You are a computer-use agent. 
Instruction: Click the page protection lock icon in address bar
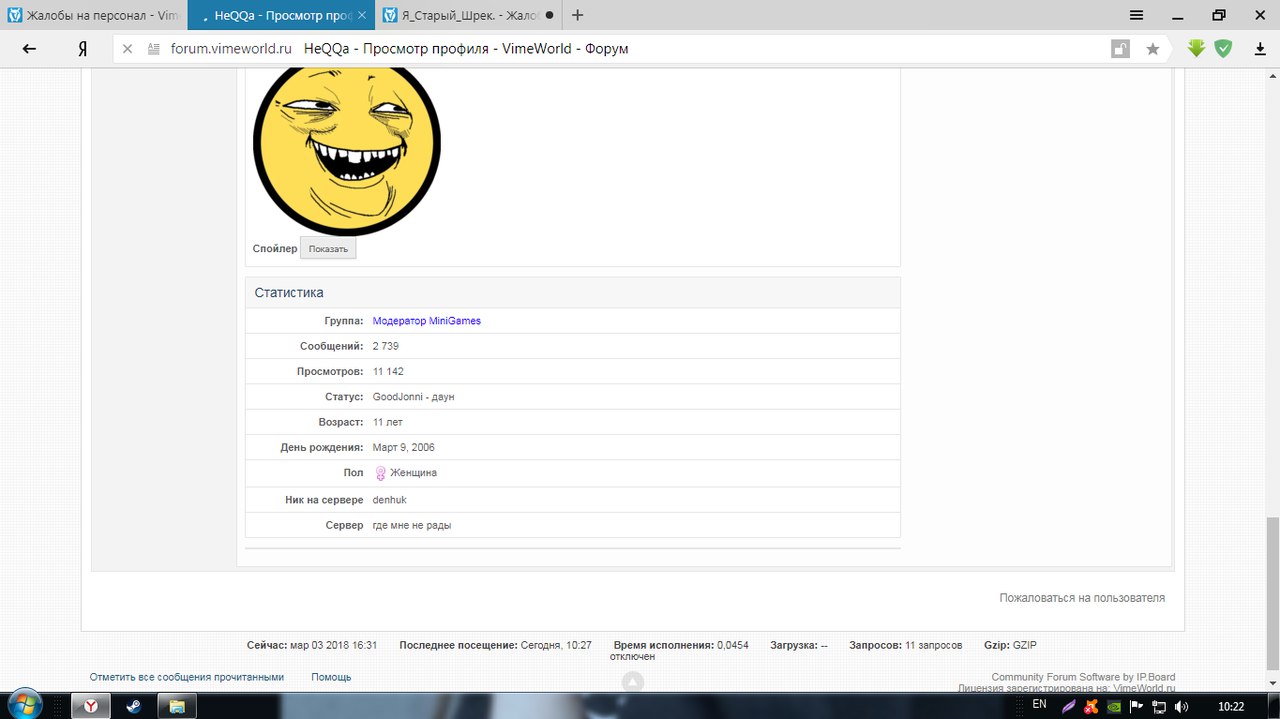click(x=1120, y=49)
